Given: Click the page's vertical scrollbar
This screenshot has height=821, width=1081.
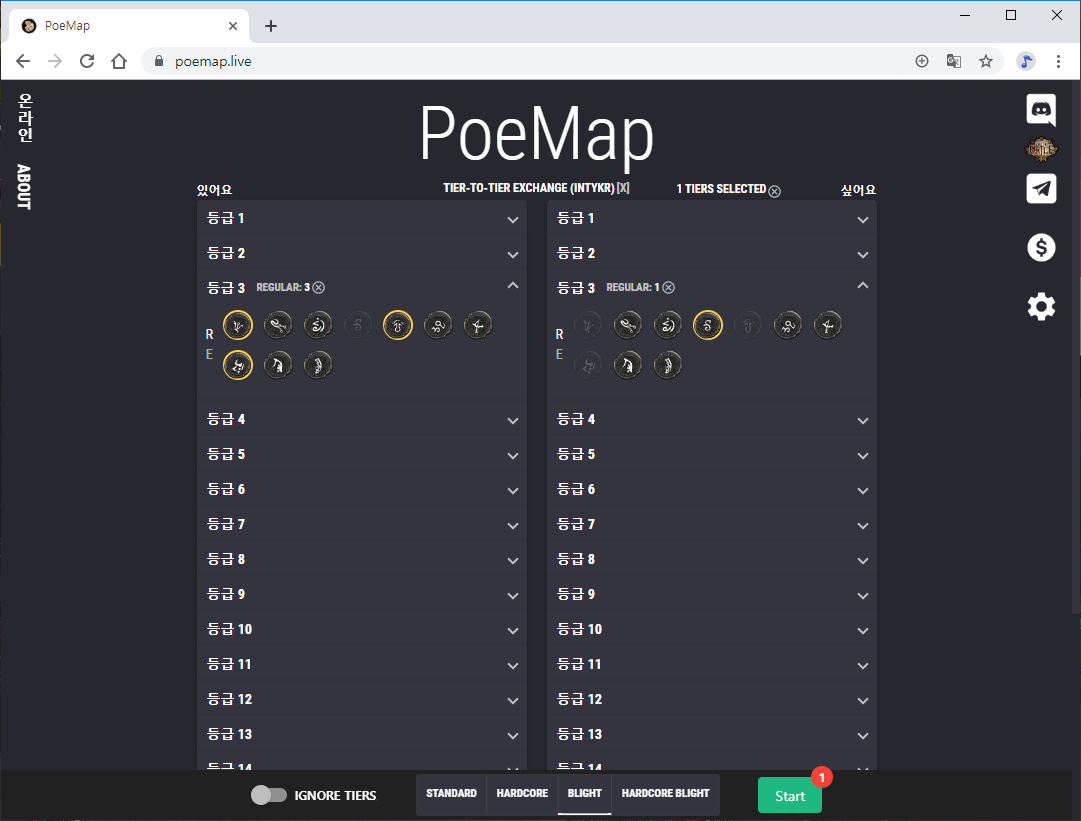Looking at the screenshot, I should pos(1075,345).
